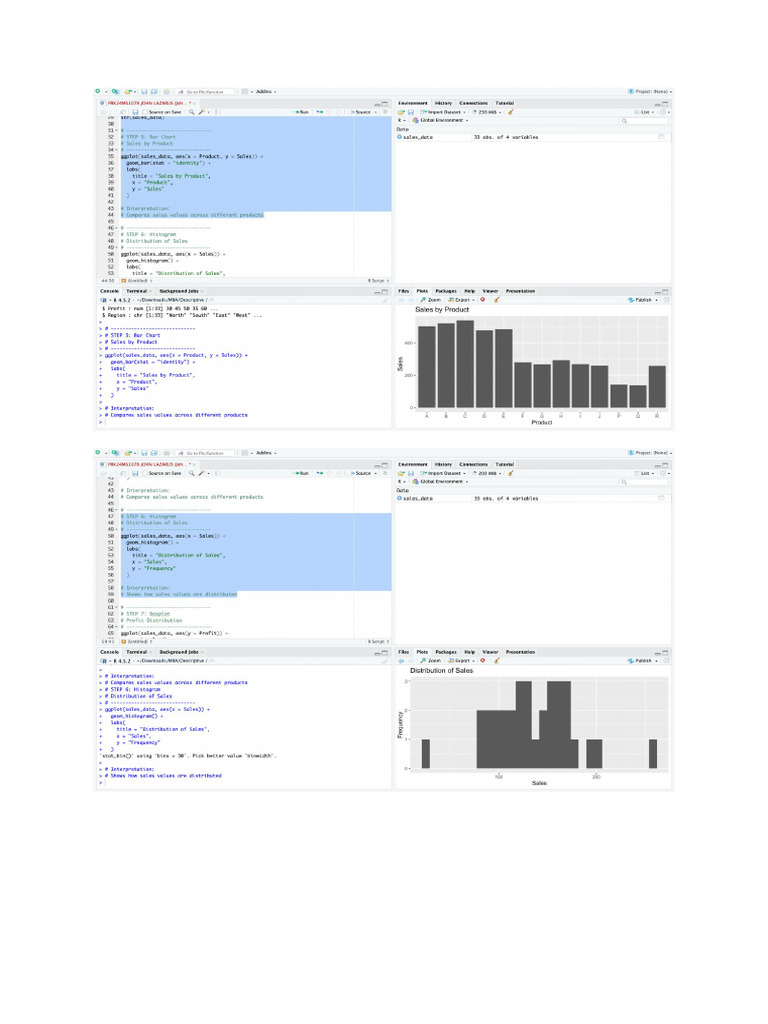View sales_data table icon in bar chart window

pos(661,137)
